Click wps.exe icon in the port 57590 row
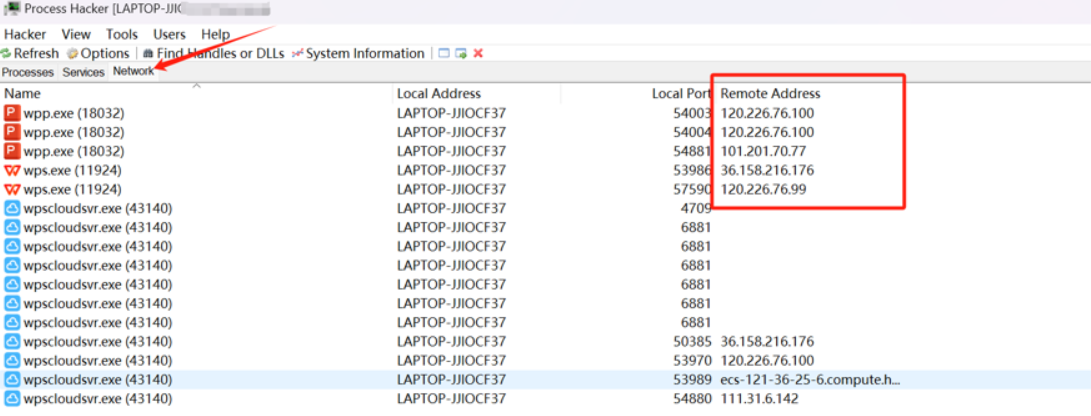1091x416 pixels. tap(12, 189)
